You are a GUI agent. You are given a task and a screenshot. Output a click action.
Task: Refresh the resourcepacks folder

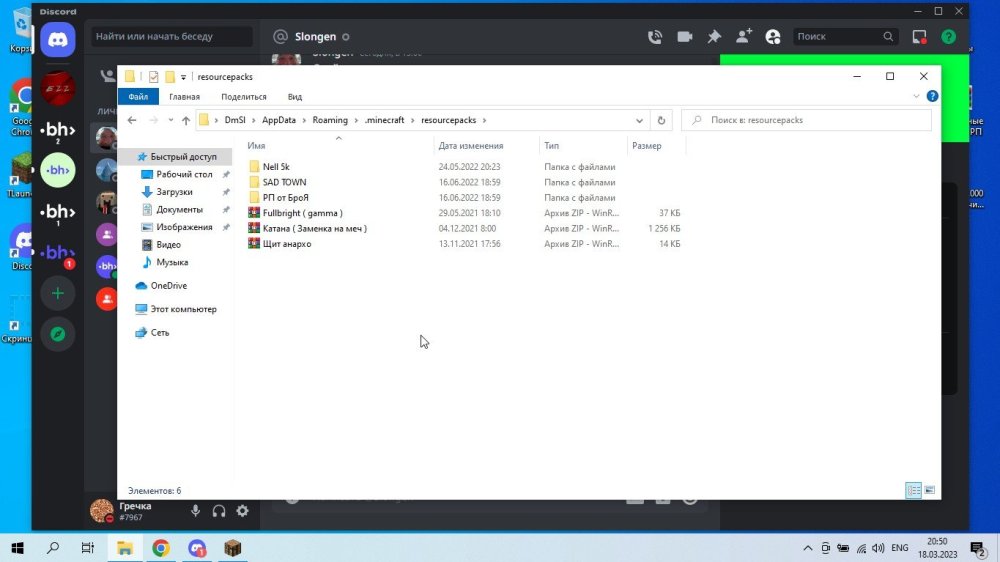tap(661, 120)
